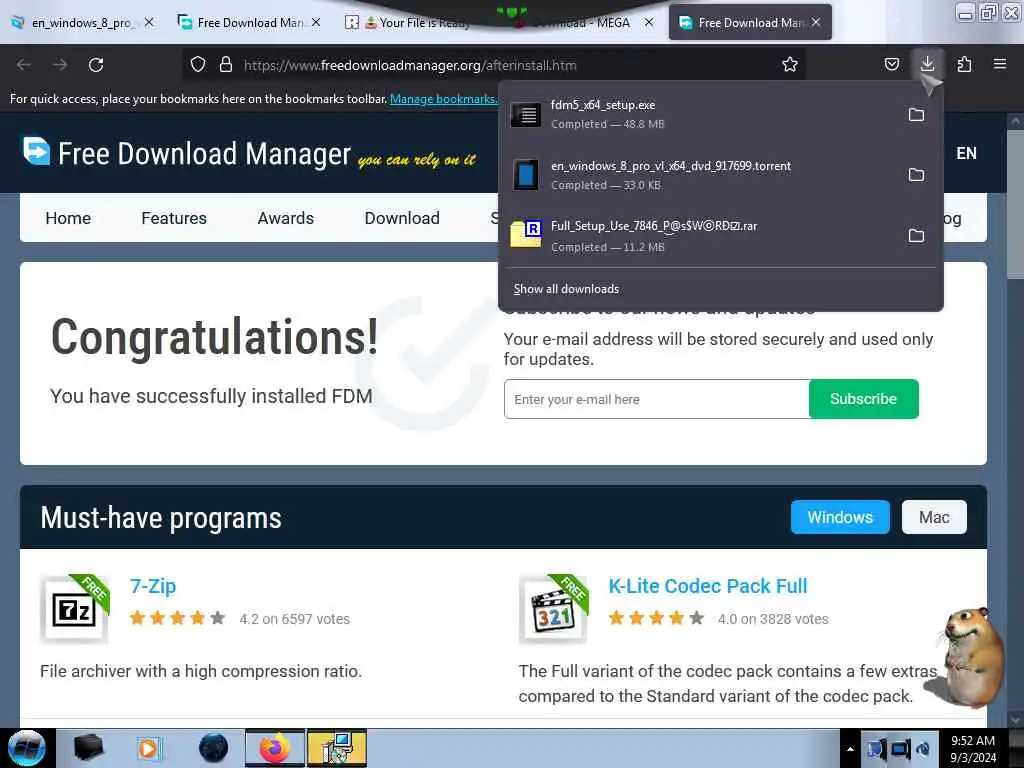Click Show all downloads

point(566,289)
